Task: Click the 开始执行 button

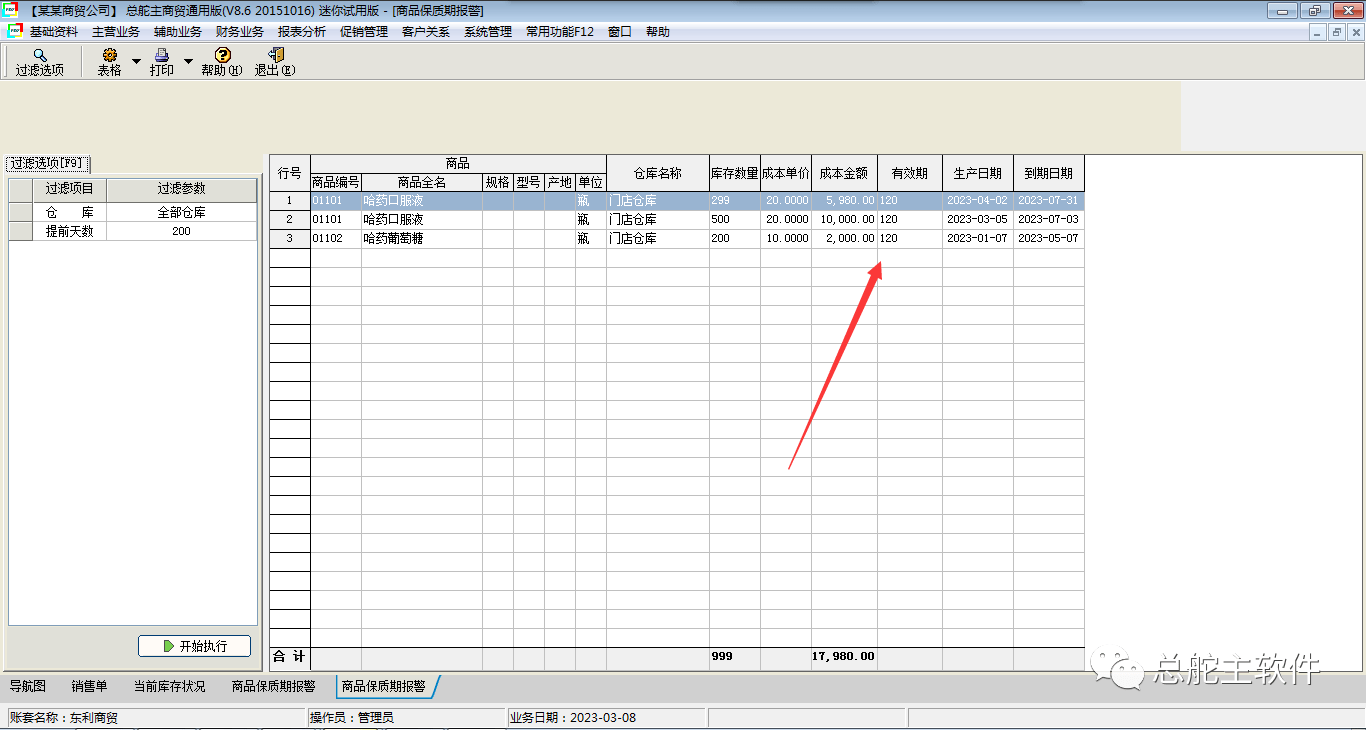Action: (194, 646)
